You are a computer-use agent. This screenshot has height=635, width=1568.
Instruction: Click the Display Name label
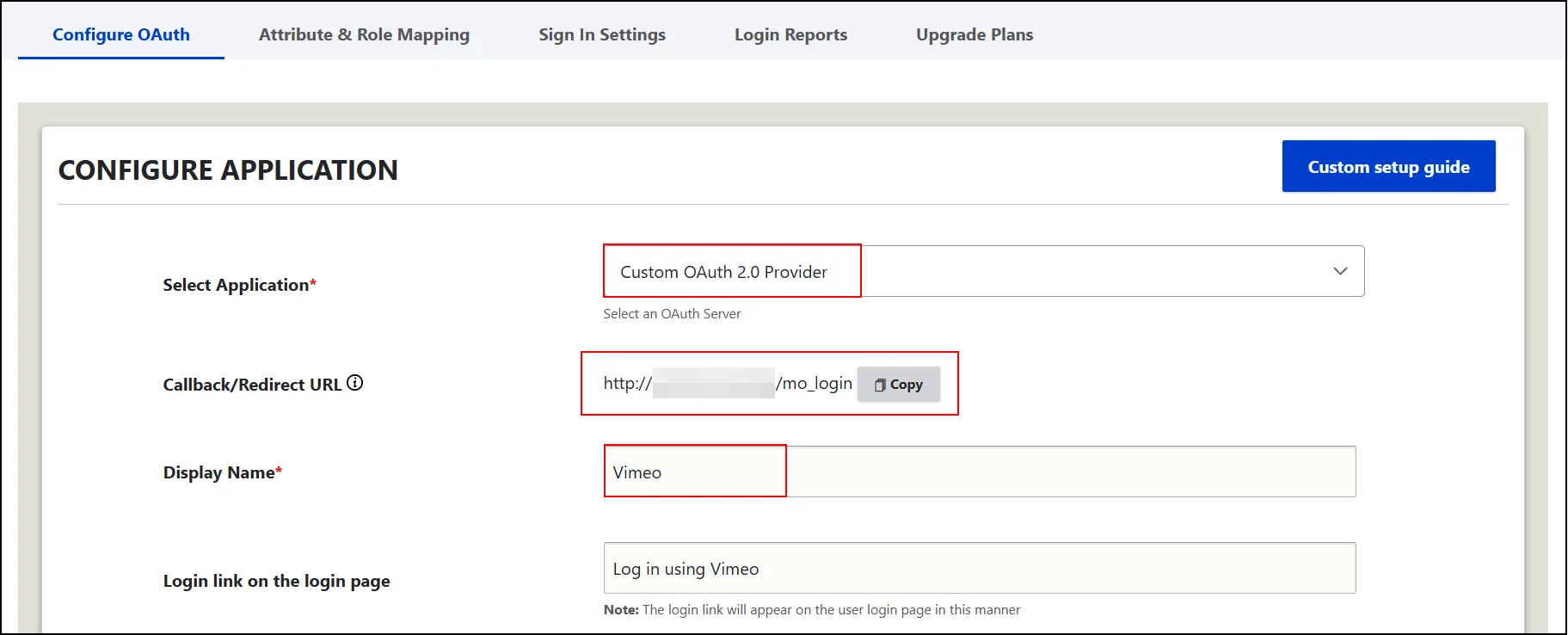click(x=223, y=472)
